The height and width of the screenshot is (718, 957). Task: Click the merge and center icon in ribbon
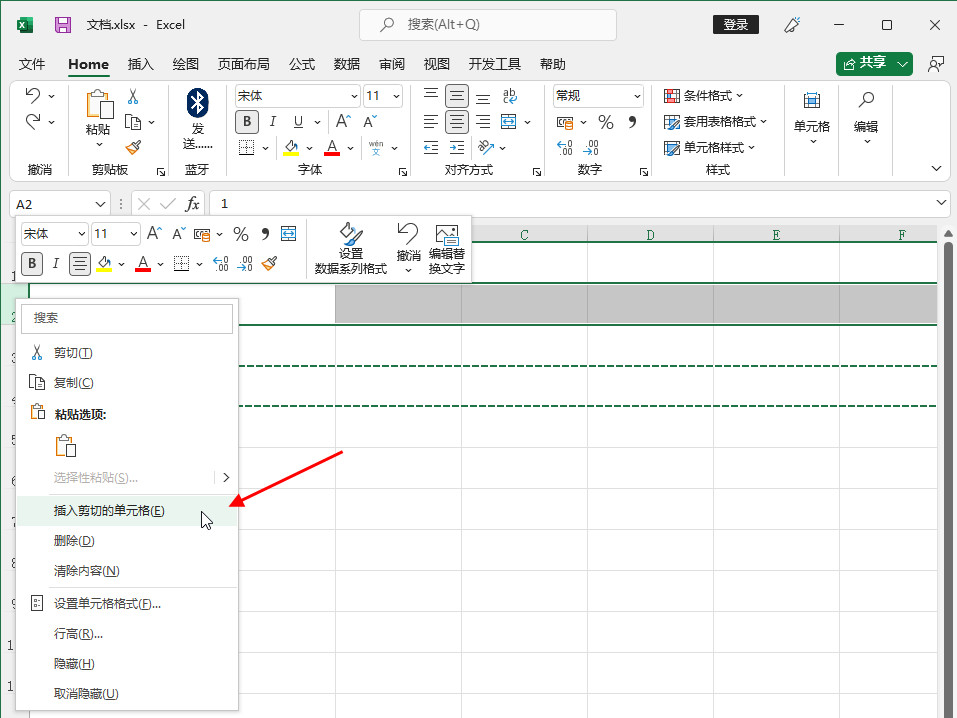point(508,121)
